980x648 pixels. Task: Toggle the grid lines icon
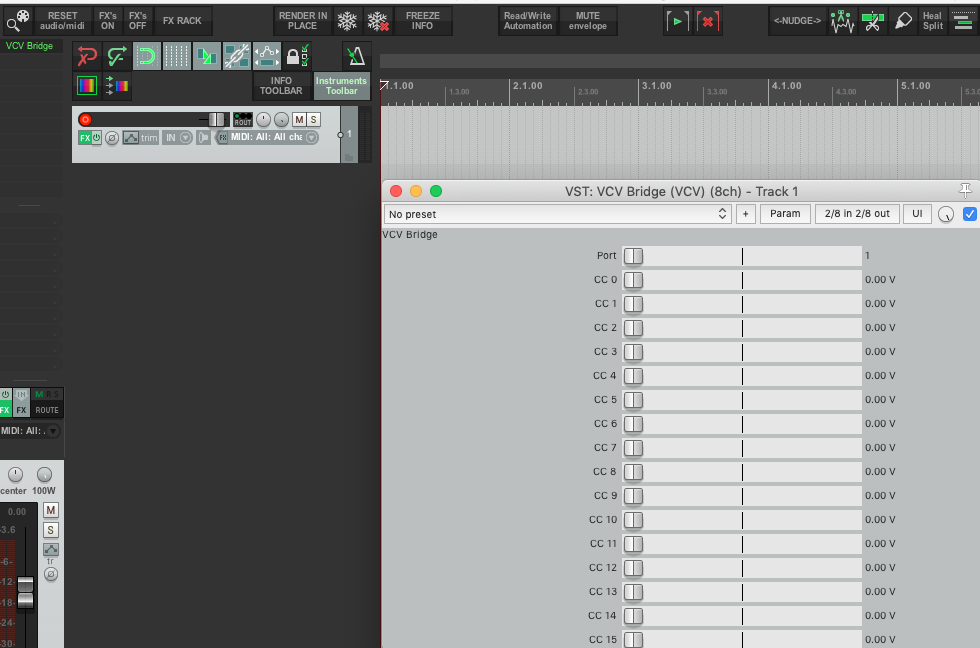tap(176, 56)
